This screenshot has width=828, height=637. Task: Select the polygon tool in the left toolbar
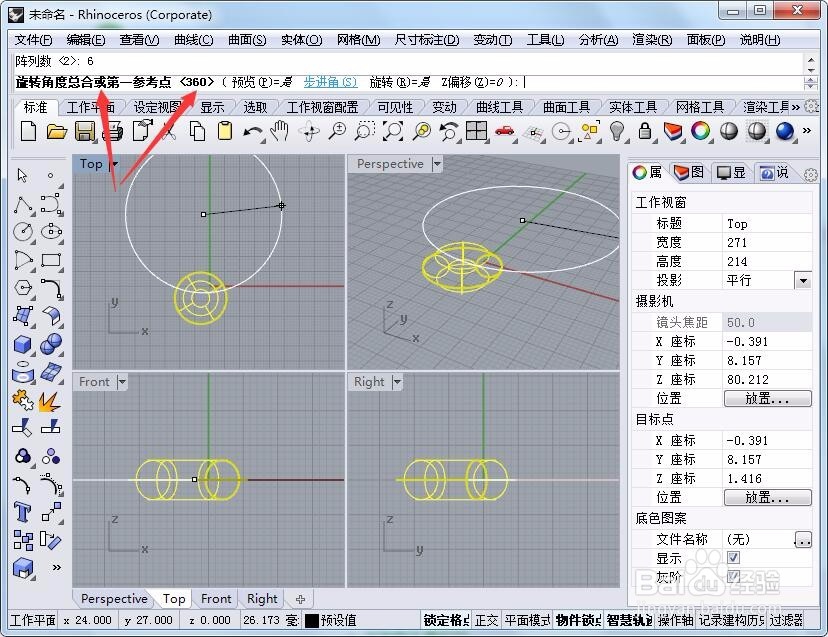(23, 288)
